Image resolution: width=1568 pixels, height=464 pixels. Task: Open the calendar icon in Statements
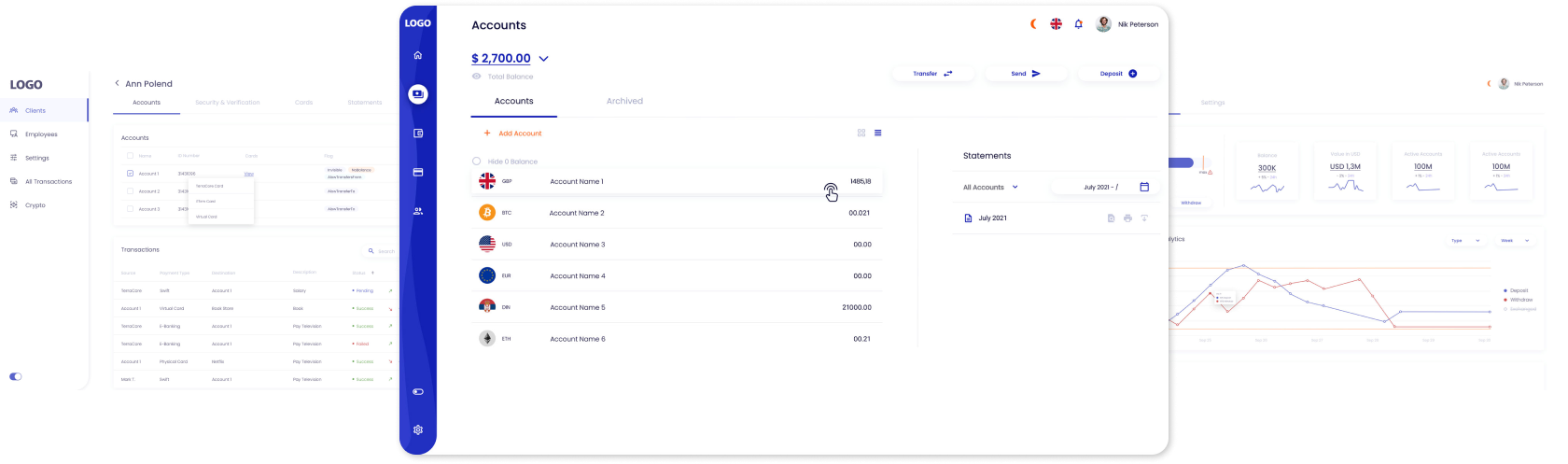pos(1144,187)
